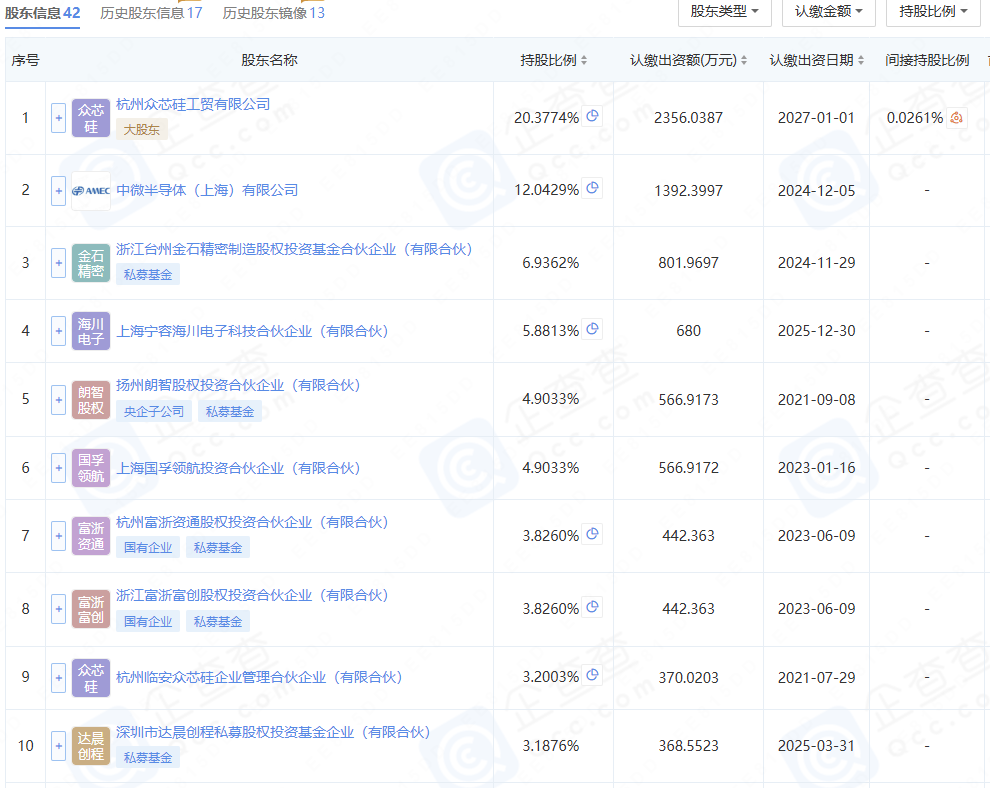Sort by 认缴出资日期 column arrows
990x788 pixels.
tap(861, 60)
